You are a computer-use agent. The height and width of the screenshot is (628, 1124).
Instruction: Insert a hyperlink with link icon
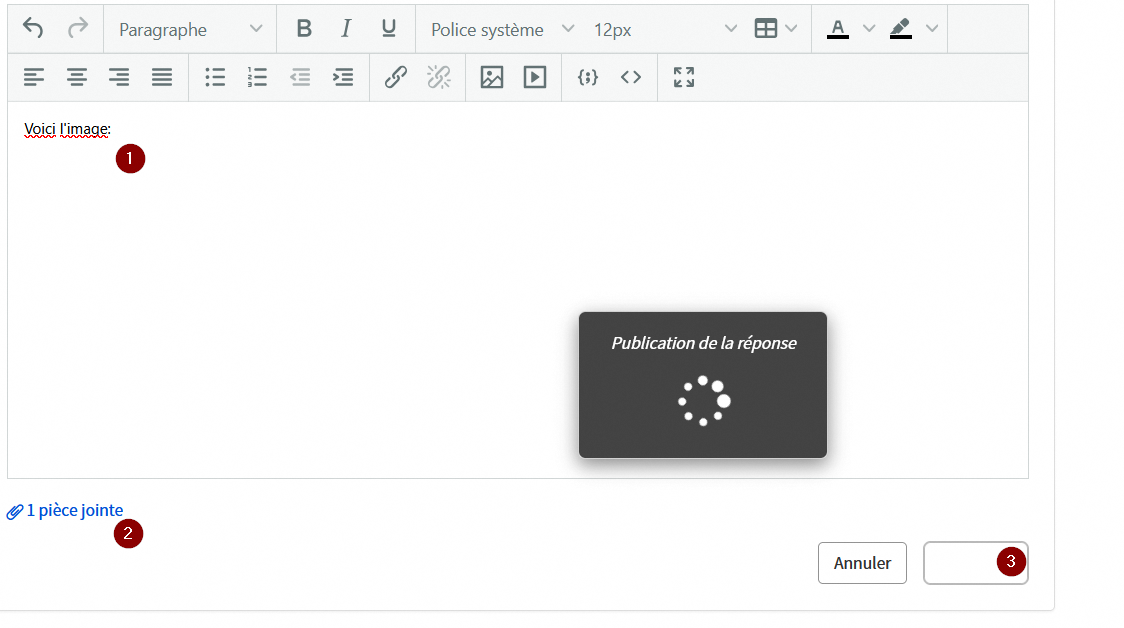point(396,77)
